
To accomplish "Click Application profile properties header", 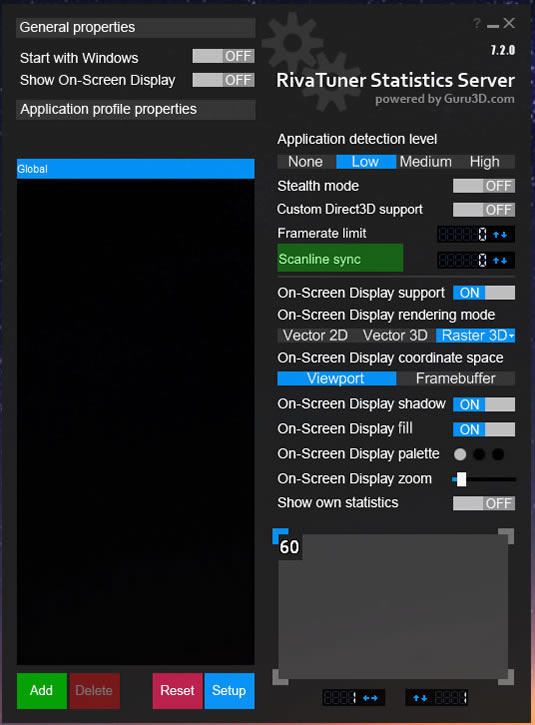I will click(x=135, y=110).
